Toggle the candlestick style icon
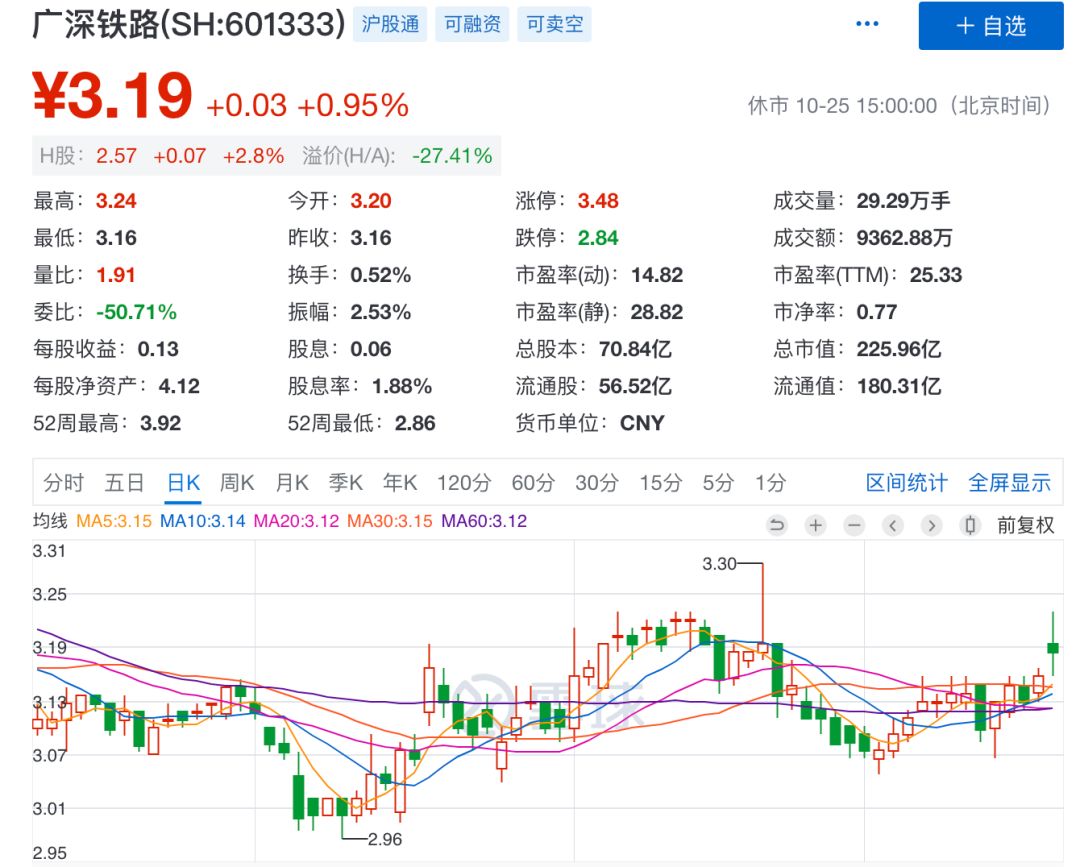1080x867 pixels. click(970, 526)
